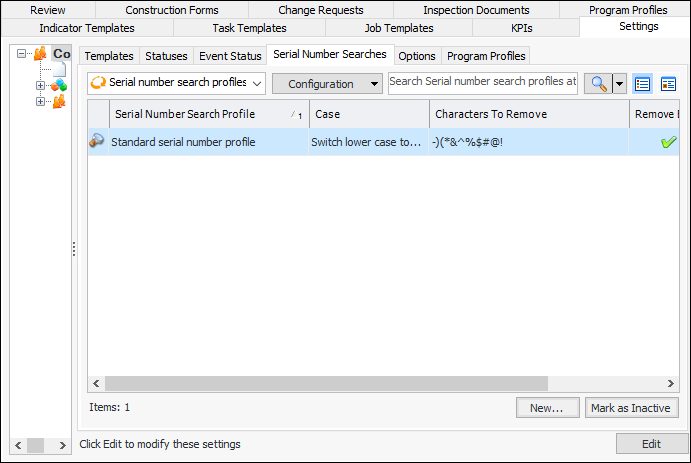Select blank document node in tree
This screenshot has width=691, height=463.
click(x=59, y=69)
